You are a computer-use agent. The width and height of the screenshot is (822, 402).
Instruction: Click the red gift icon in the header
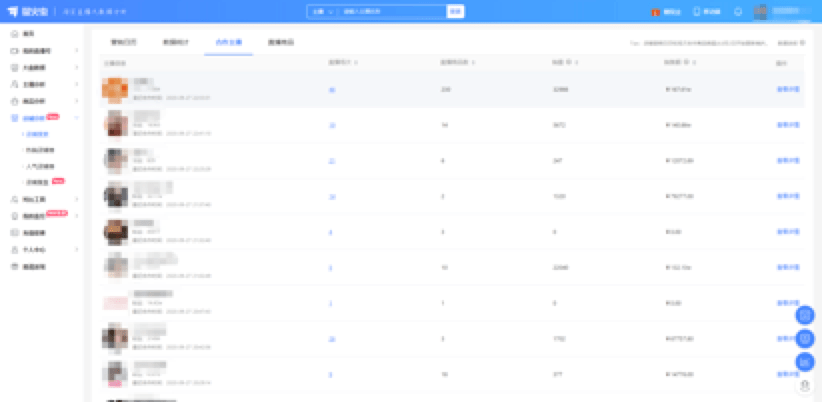tap(656, 12)
